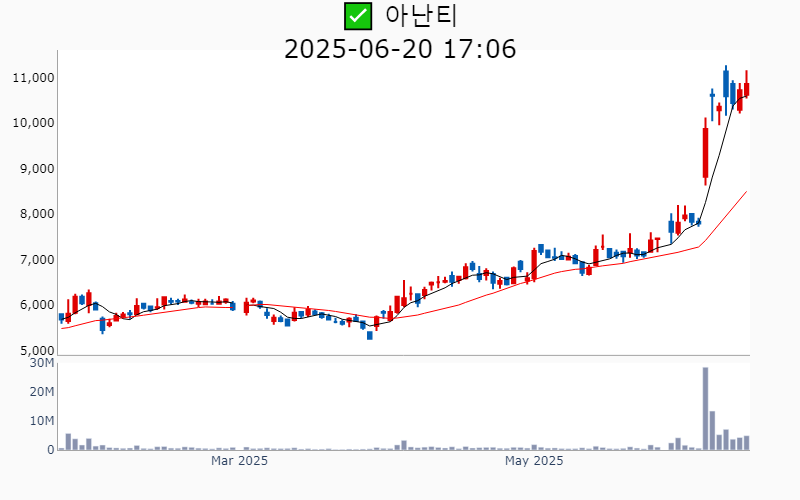Click the 10,000 price axis label

[34, 123]
